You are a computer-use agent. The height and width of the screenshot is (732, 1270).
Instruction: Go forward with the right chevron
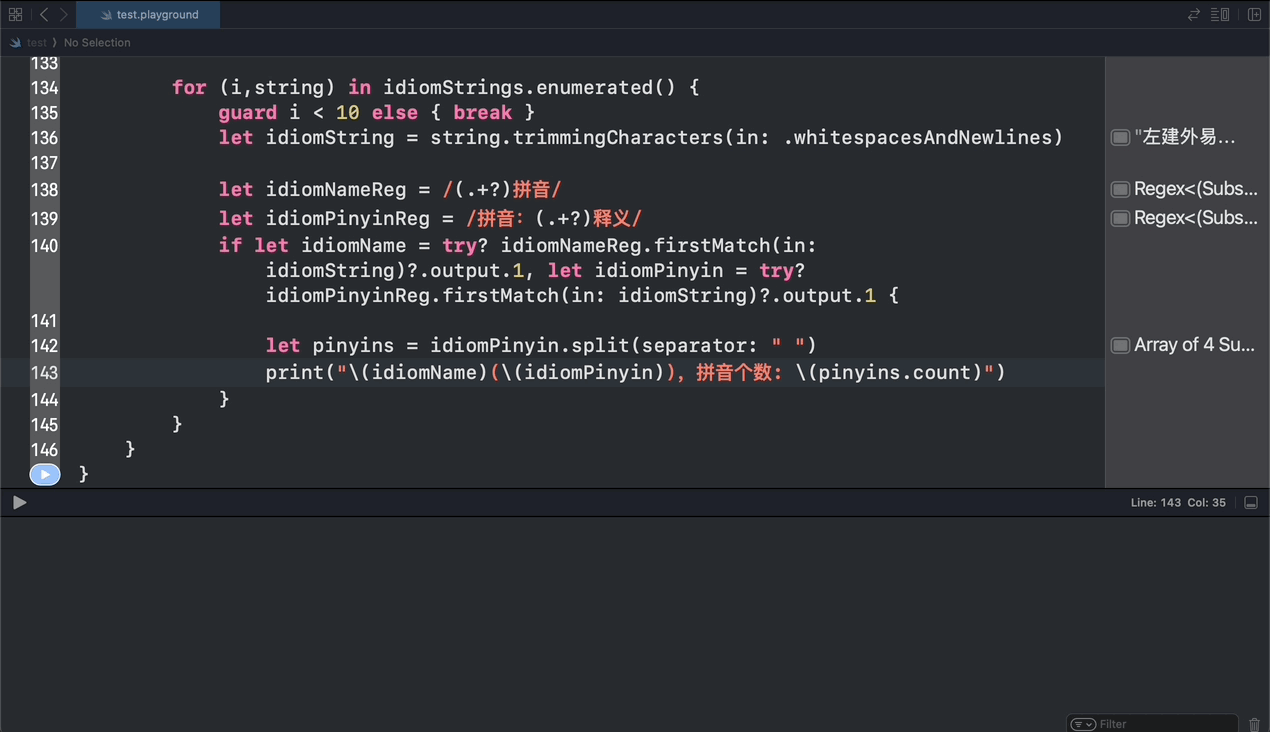pos(64,14)
